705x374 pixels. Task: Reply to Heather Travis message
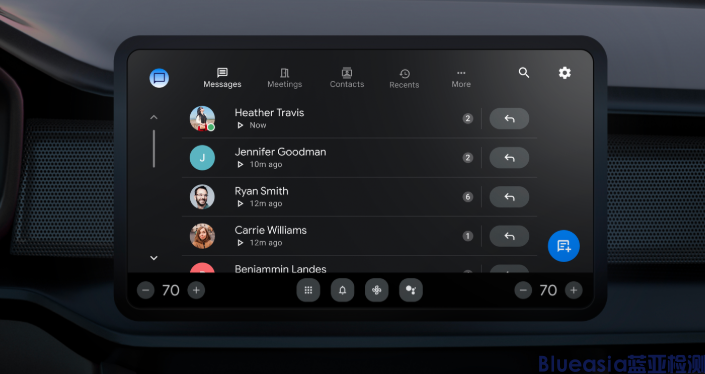[x=509, y=119]
